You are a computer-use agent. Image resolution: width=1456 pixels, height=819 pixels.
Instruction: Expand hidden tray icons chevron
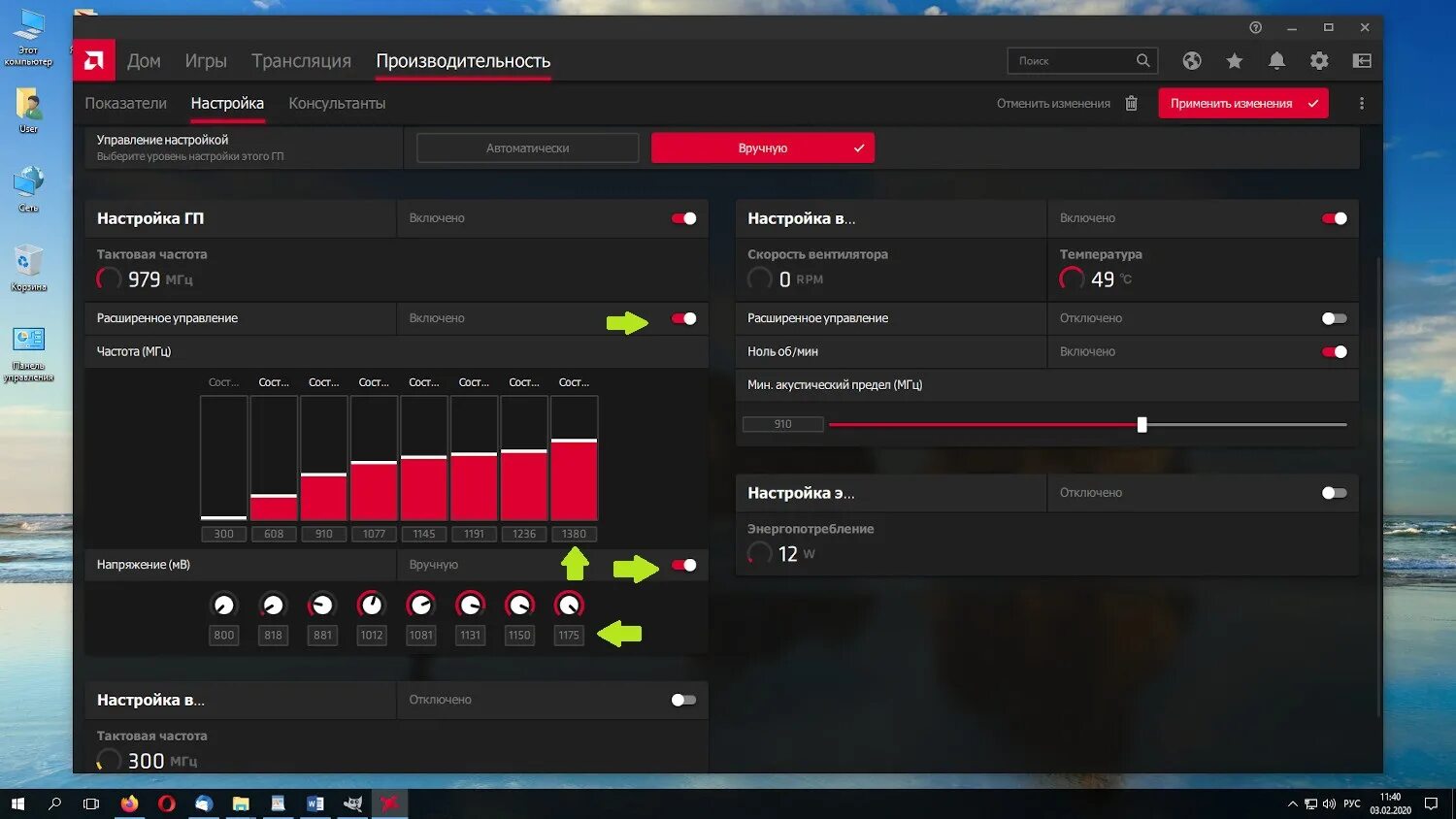[1292, 803]
